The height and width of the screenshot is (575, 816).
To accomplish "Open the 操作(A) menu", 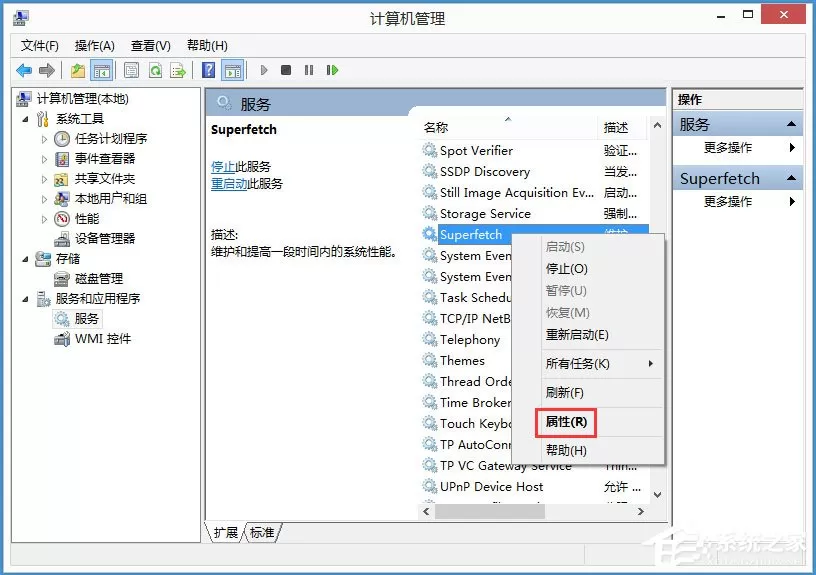I will (x=94, y=46).
